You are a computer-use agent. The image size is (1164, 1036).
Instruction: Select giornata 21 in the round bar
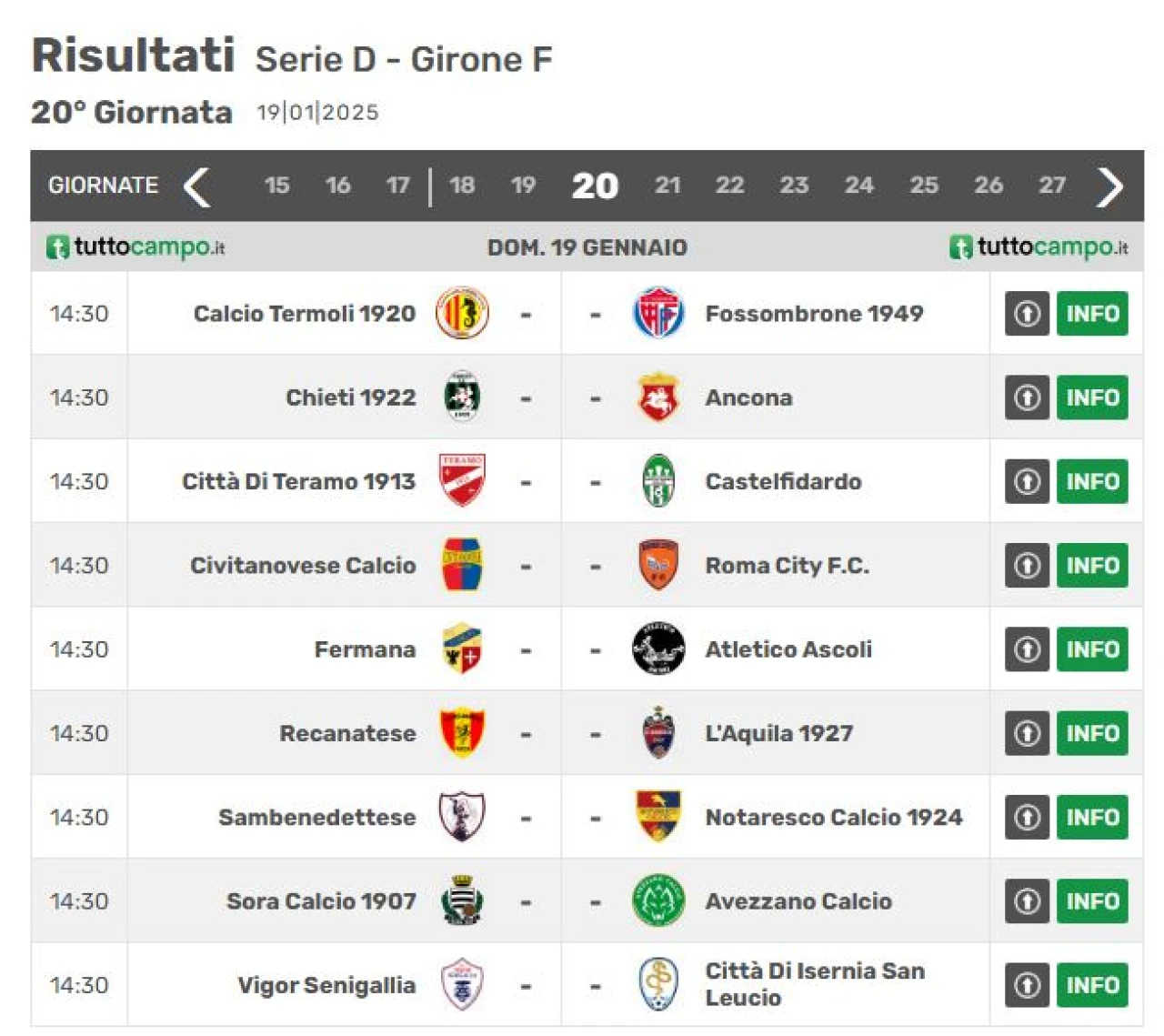667,186
